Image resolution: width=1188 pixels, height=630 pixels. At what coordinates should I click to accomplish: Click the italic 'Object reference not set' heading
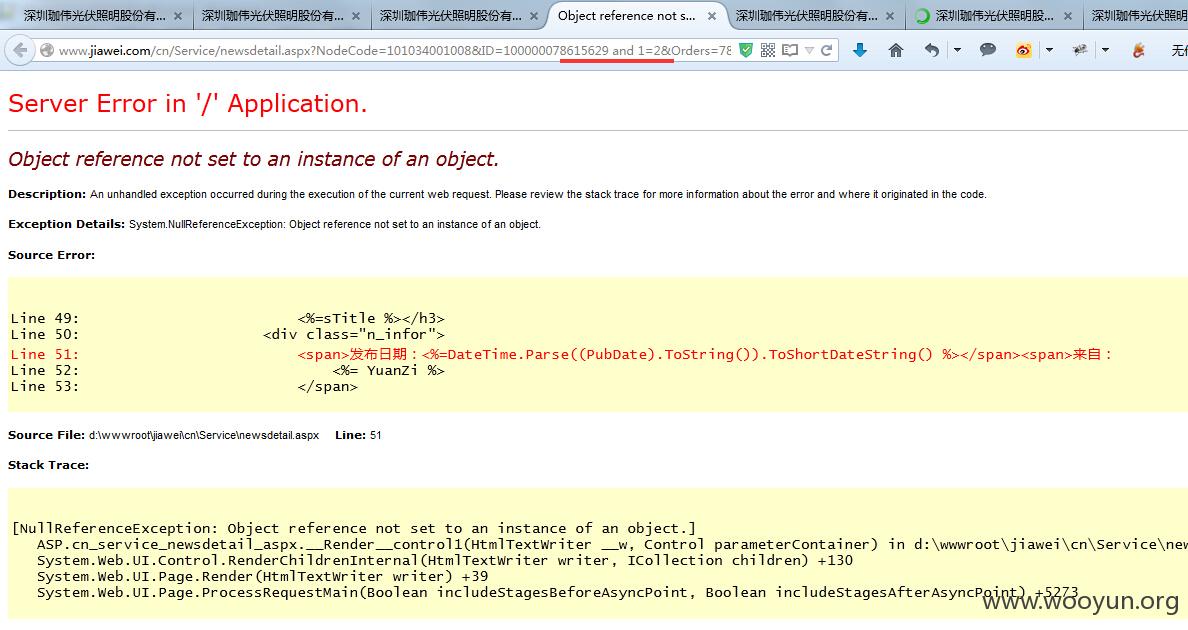click(253, 159)
